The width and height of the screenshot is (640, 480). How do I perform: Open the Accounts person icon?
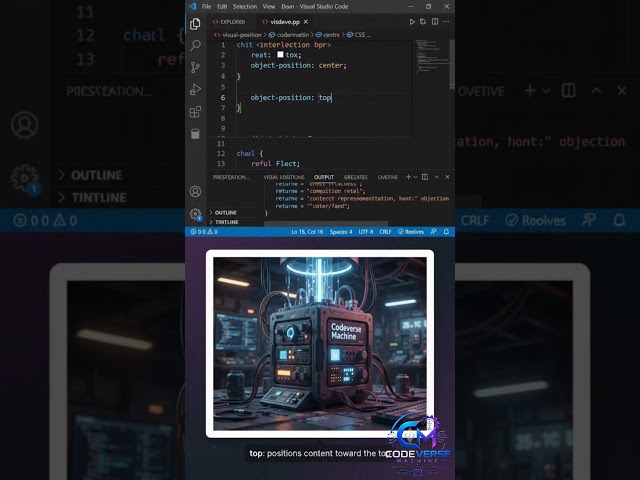coord(195,191)
